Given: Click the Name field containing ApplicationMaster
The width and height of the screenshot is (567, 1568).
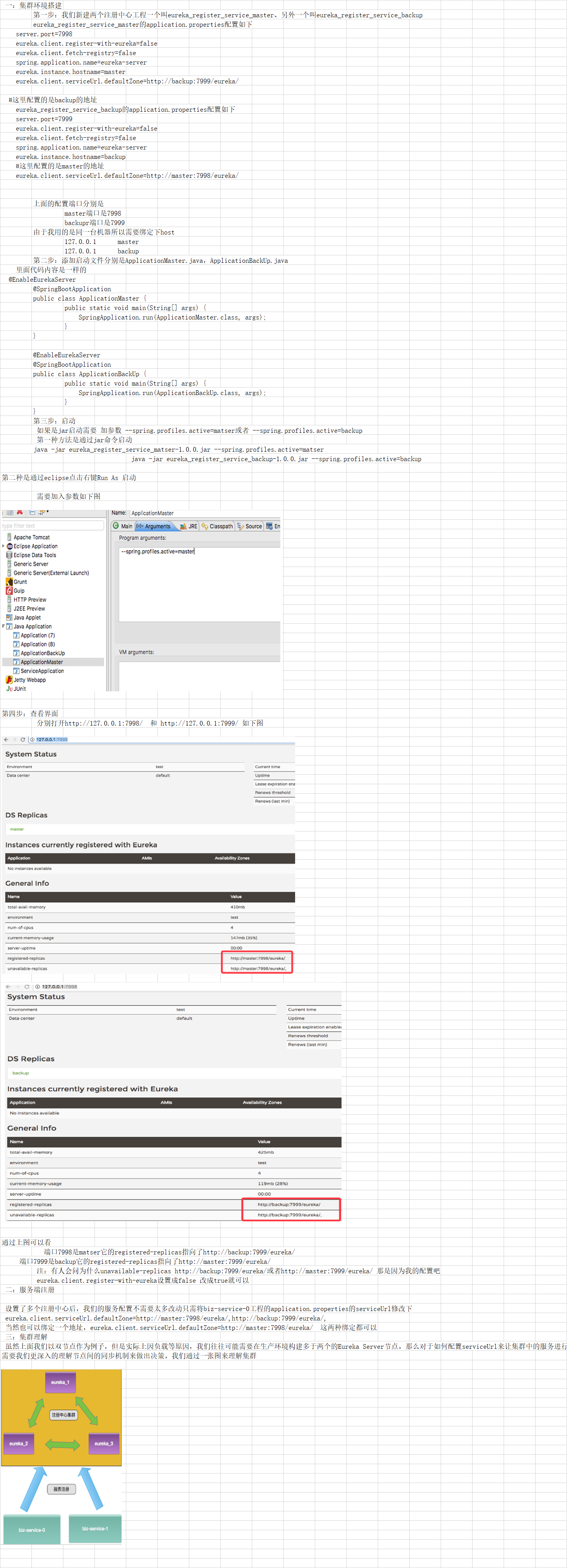Looking at the screenshot, I should pos(205,513).
